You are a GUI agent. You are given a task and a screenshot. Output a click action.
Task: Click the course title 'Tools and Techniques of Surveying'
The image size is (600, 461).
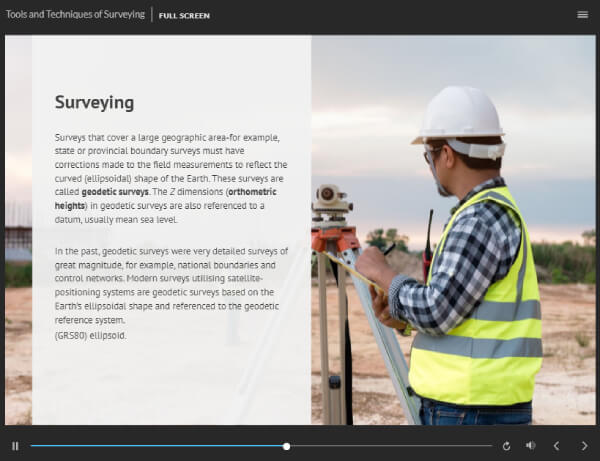pos(75,15)
